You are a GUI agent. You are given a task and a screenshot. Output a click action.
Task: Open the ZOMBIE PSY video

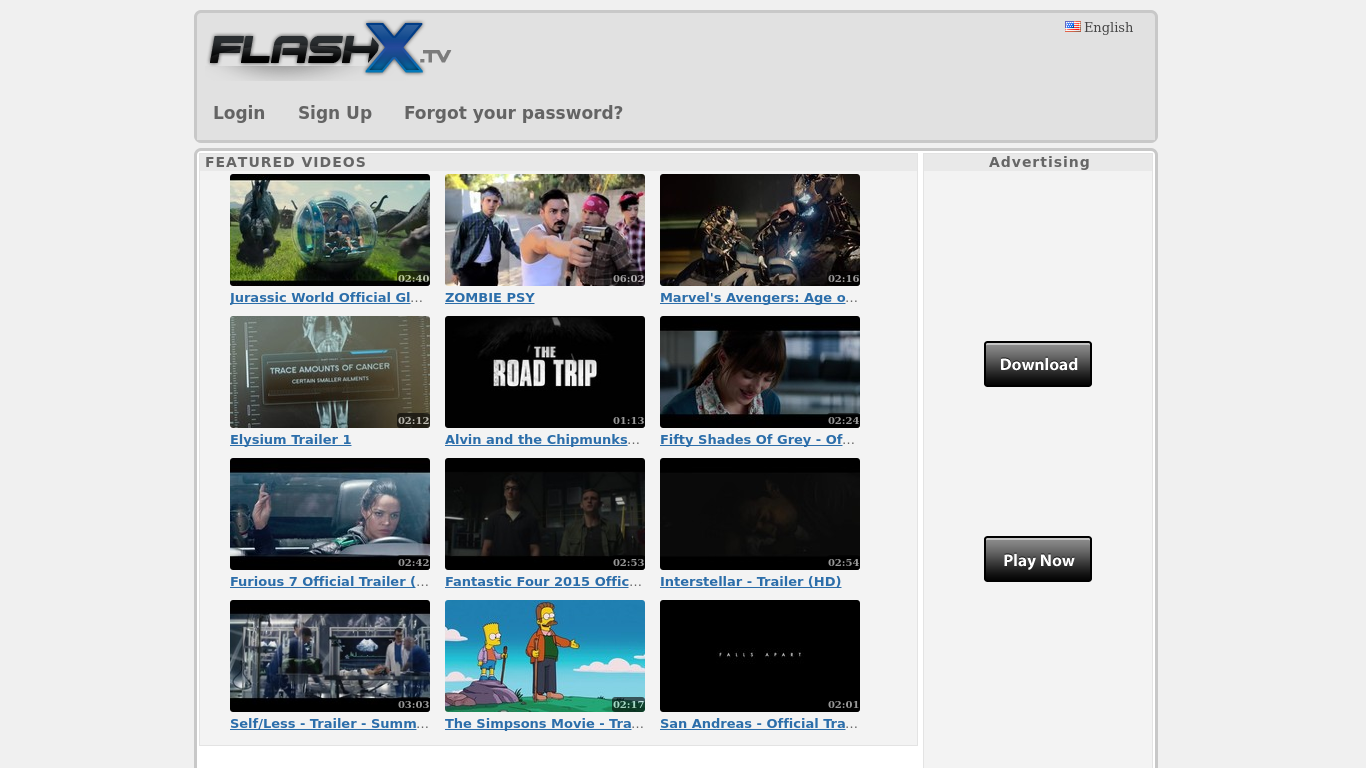pos(490,297)
